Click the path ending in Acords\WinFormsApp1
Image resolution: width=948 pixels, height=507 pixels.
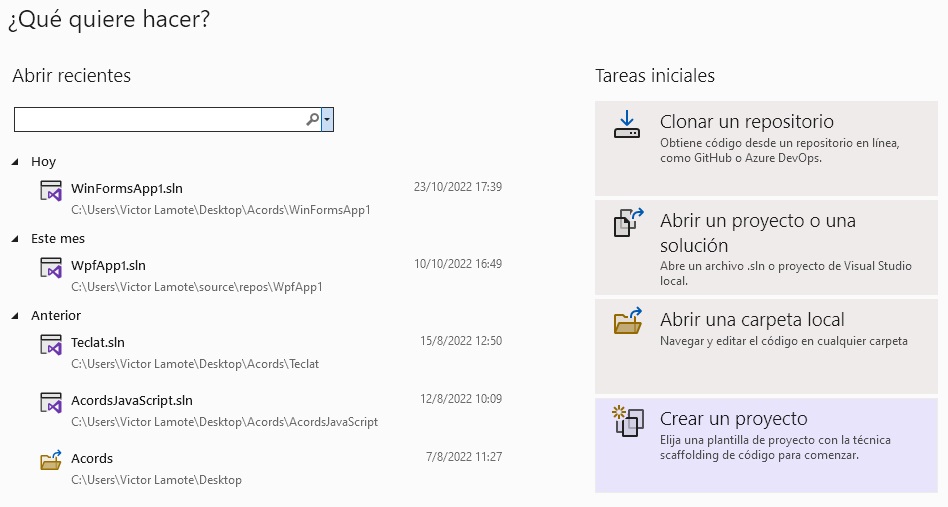(221, 210)
